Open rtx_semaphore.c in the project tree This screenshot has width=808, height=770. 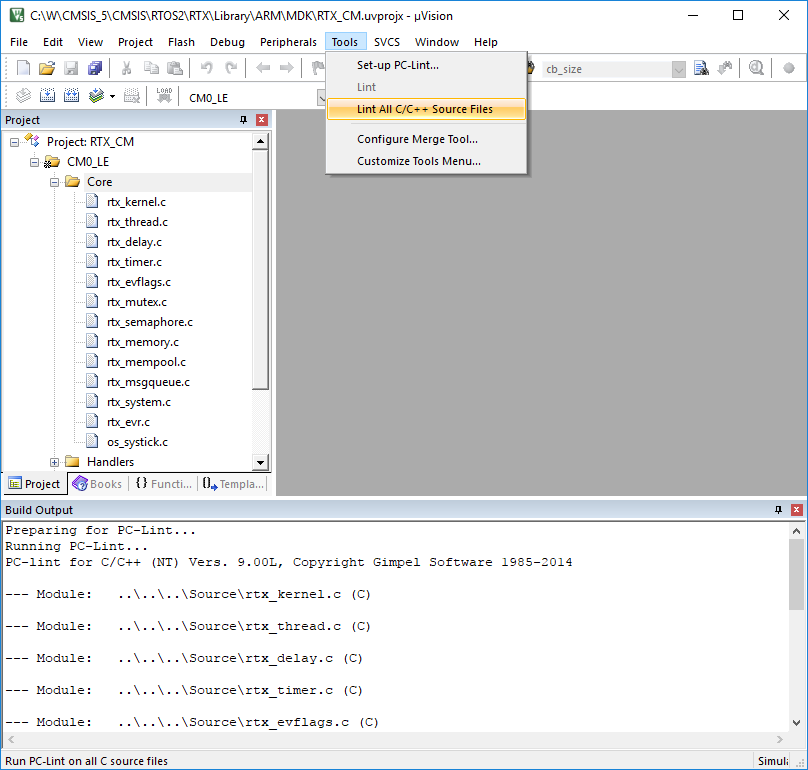(150, 322)
